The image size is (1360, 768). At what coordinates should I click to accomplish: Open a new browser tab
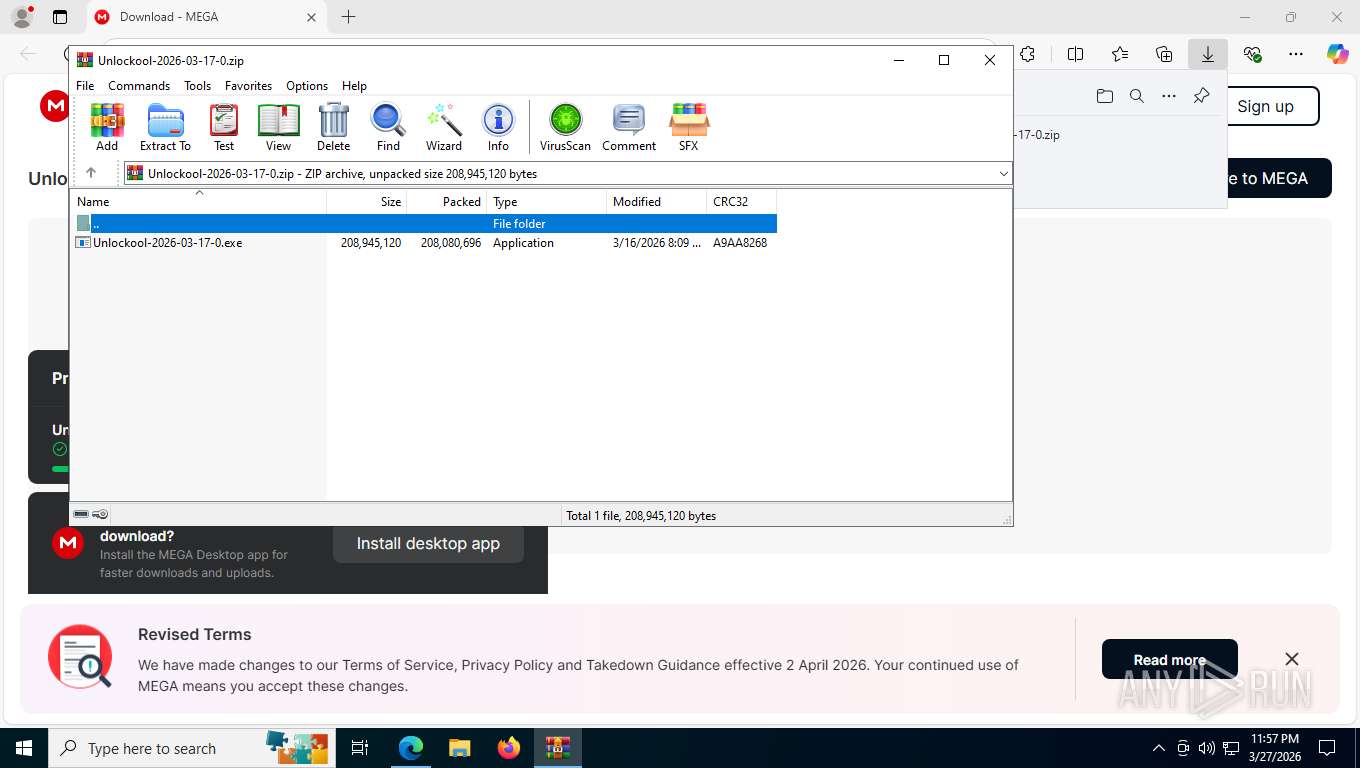pyautogui.click(x=348, y=17)
